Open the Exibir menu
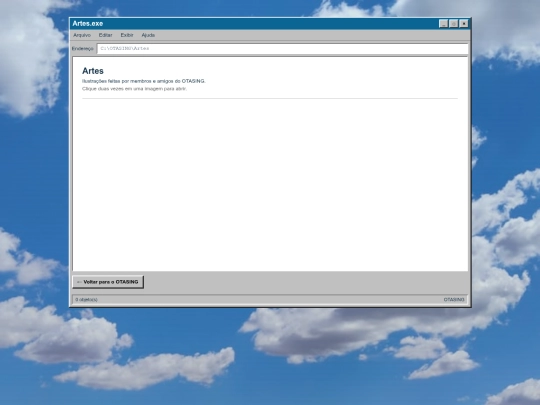The image size is (540, 405). click(x=127, y=35)
